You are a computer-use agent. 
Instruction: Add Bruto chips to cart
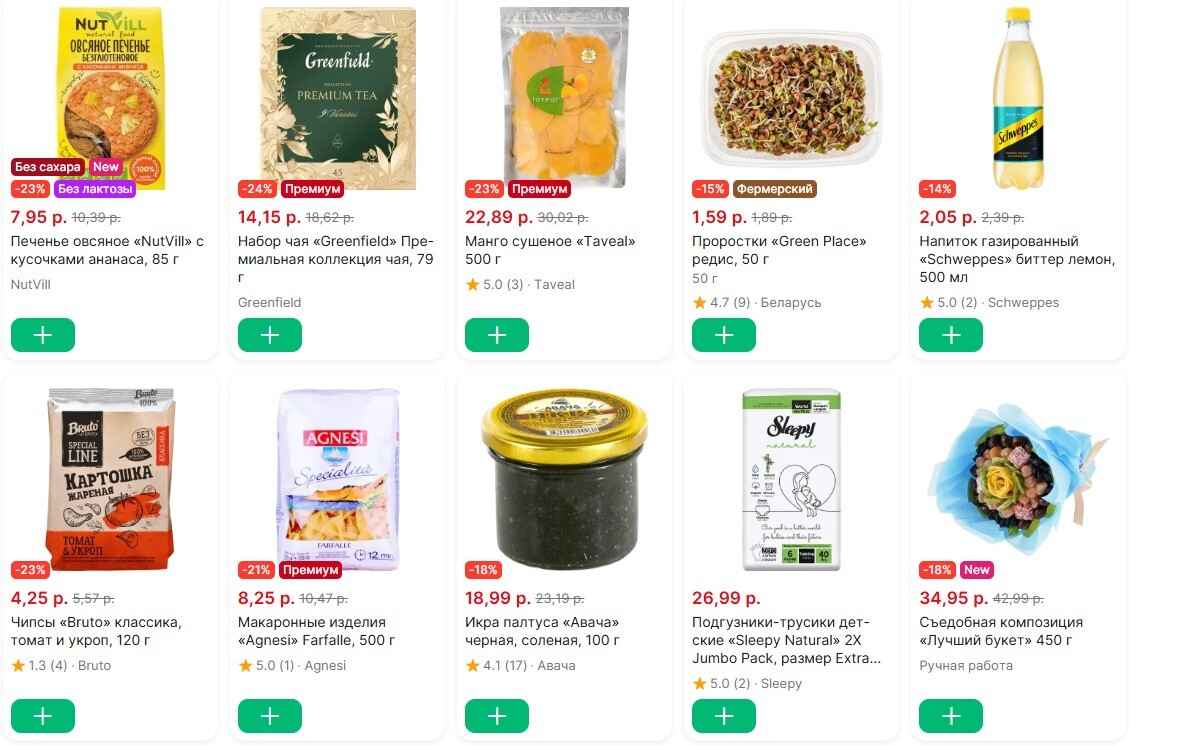(42, 716)
